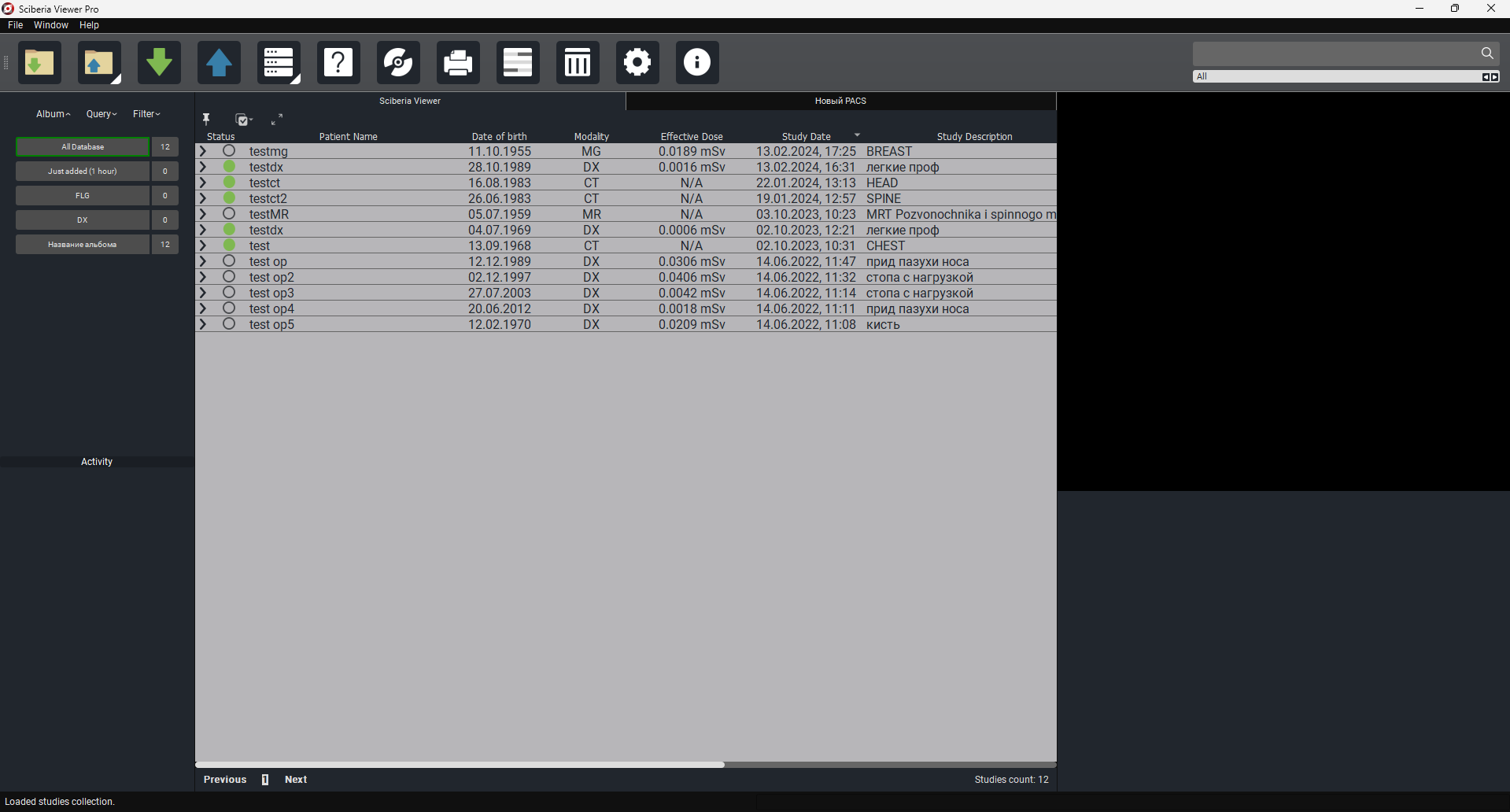The width and height of the screenshot is (1510, 812).
Task: Select the Just added (1 hour) album
Action: tap(83, 172)
